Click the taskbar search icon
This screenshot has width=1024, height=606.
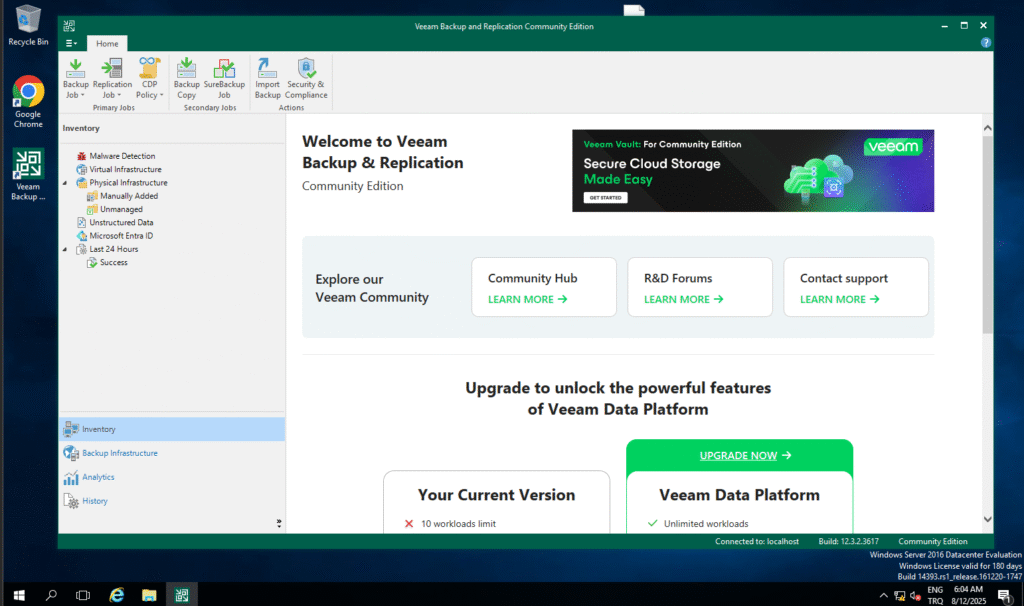point(51,595)
